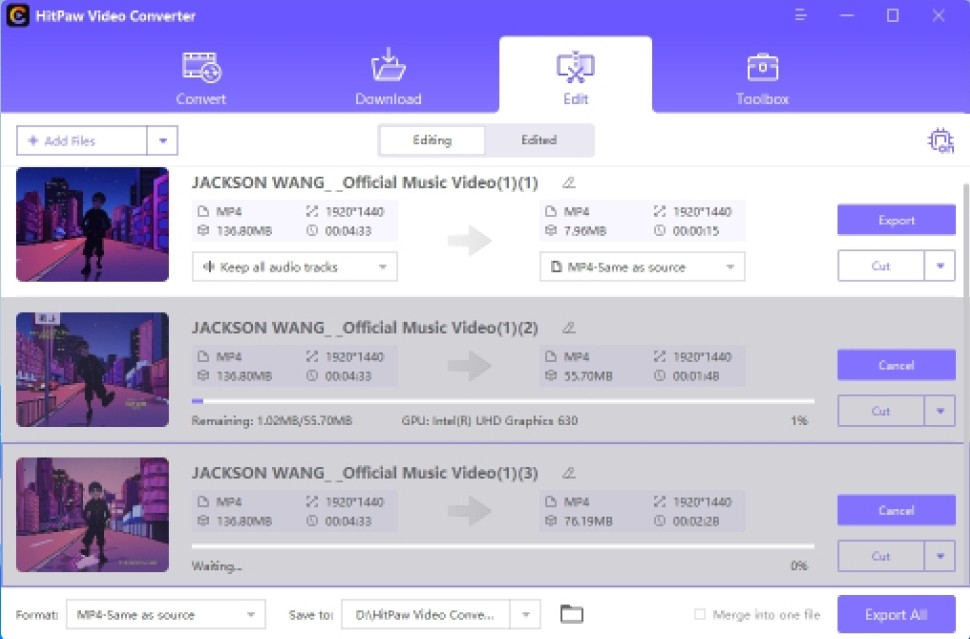Click the output duration '00:02:28' value
Image resolution: width=970 pixels, height=639 pixels.
(696, 521)
